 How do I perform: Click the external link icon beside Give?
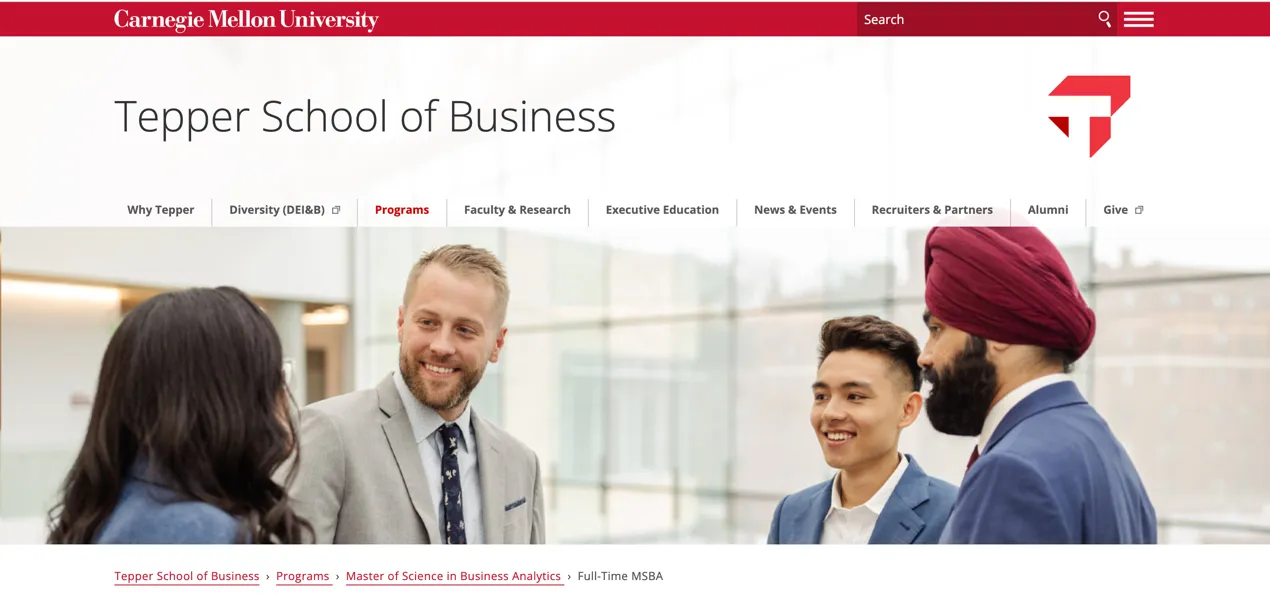(x=1139, y=210)
